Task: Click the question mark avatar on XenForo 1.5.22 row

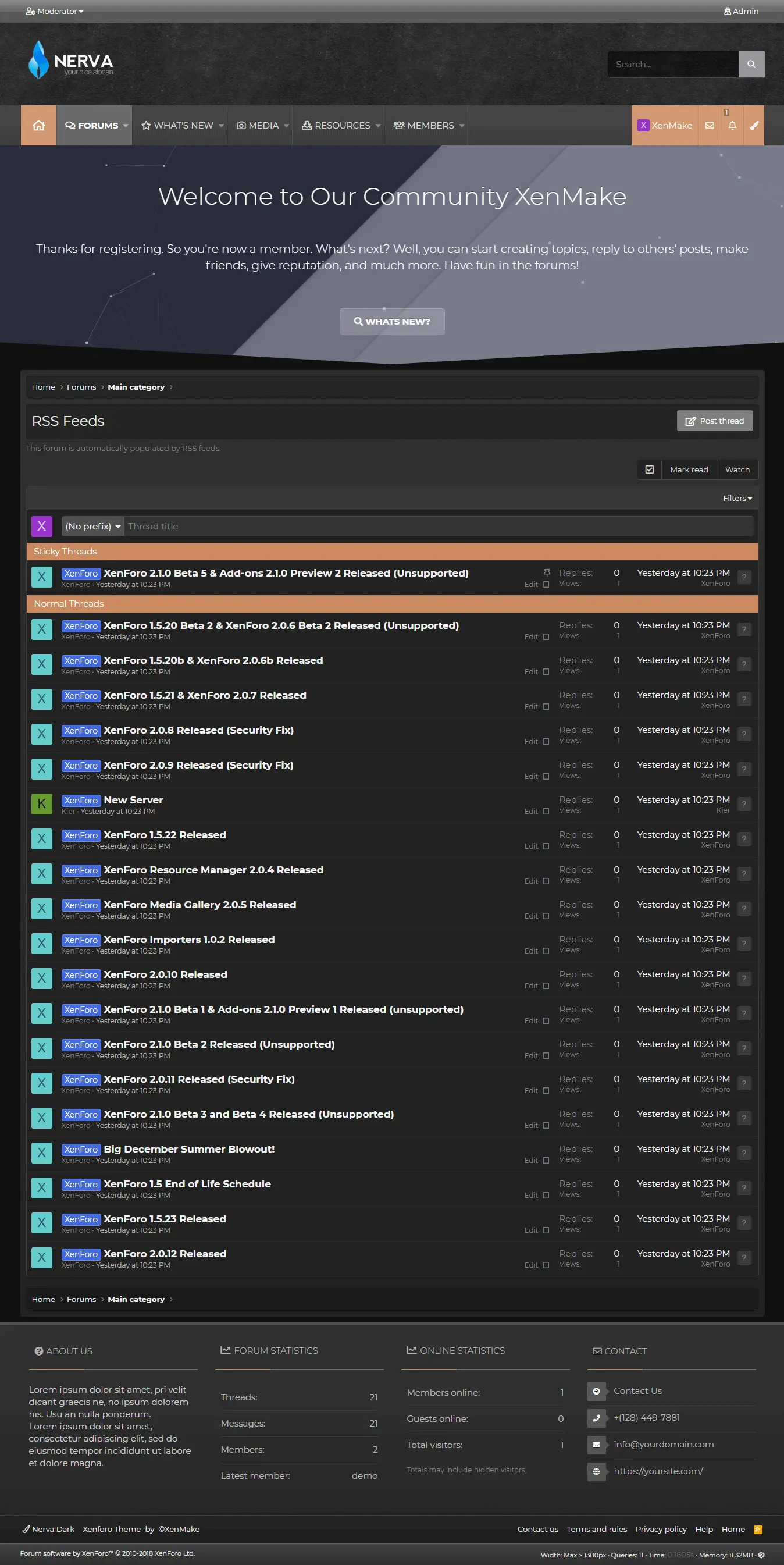Action: [744, 839]
